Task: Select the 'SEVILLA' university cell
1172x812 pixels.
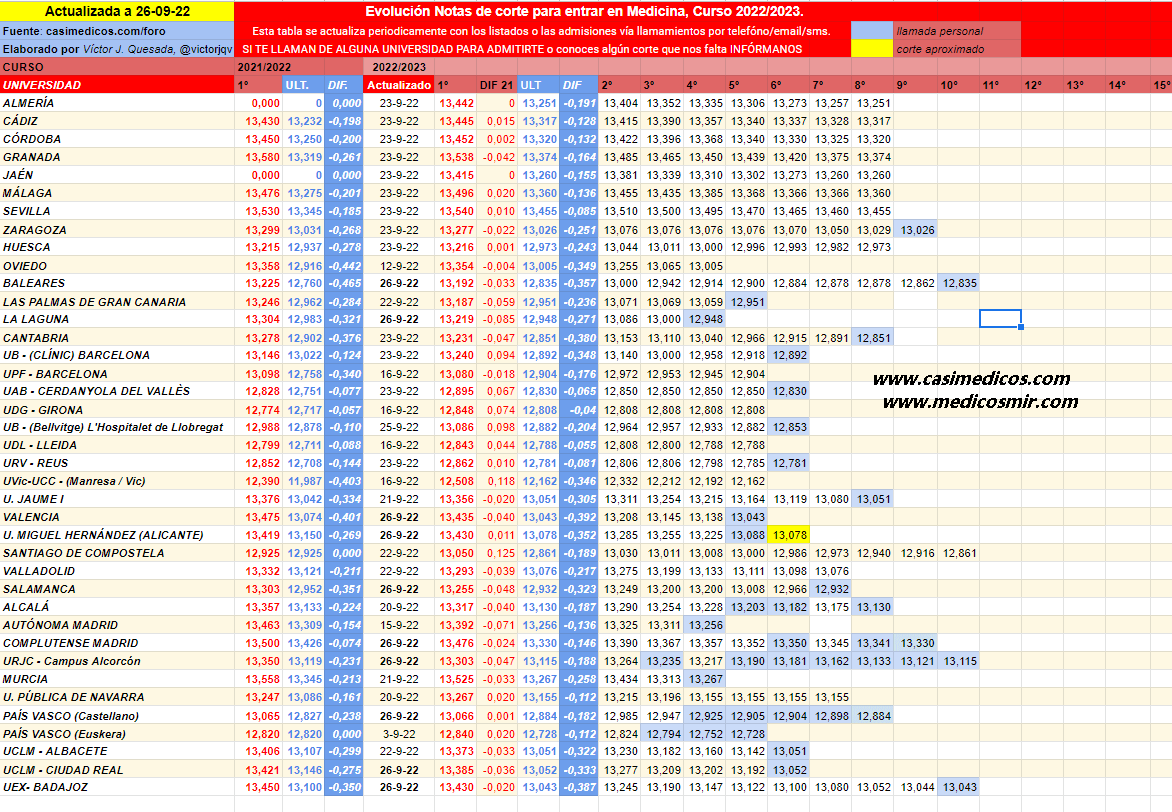Action: pos(117,211)
